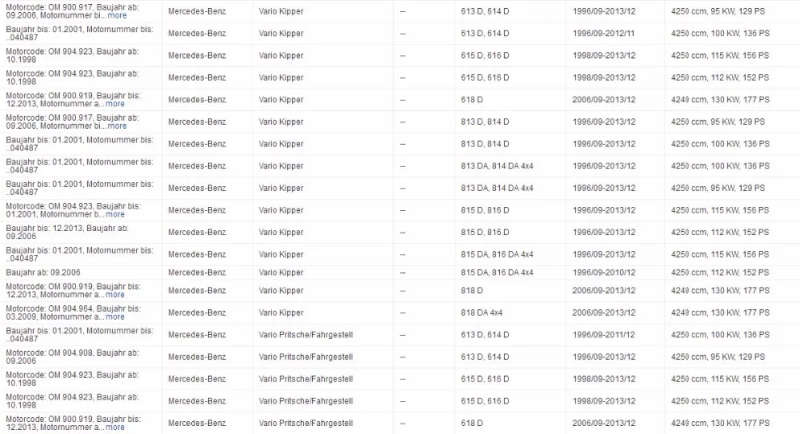Click Vario Kipper in the OM 904.964 row
Viewport: 800px width, 434px height.
click(x=281, y=313)
